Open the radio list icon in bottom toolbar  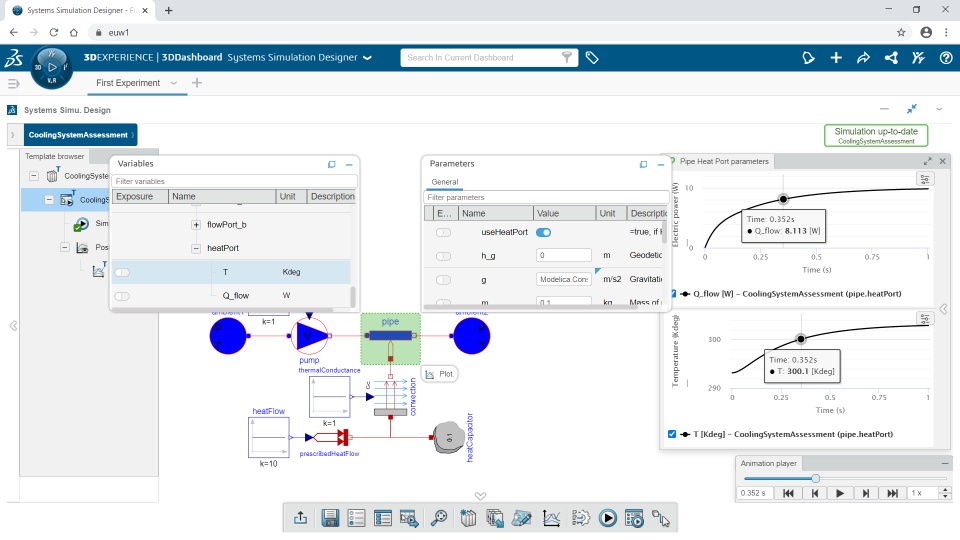point(356,518)
